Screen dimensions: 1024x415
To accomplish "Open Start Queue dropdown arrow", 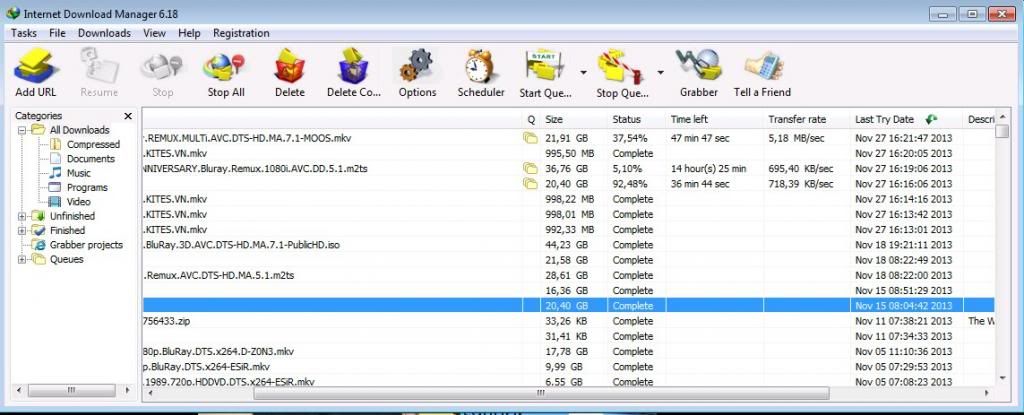I will (x=583, y=73).
